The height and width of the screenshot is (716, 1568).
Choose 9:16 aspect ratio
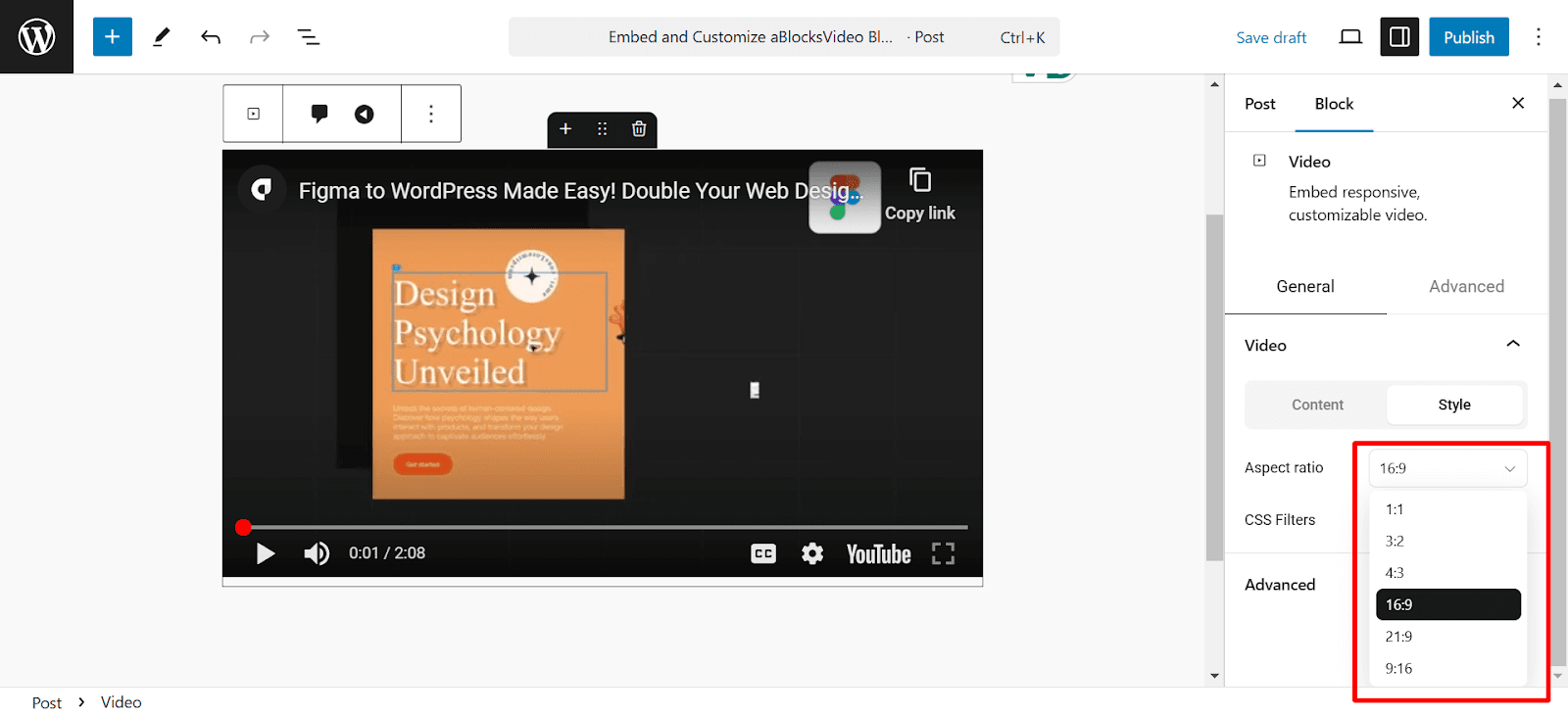[x=1448, y=668]
